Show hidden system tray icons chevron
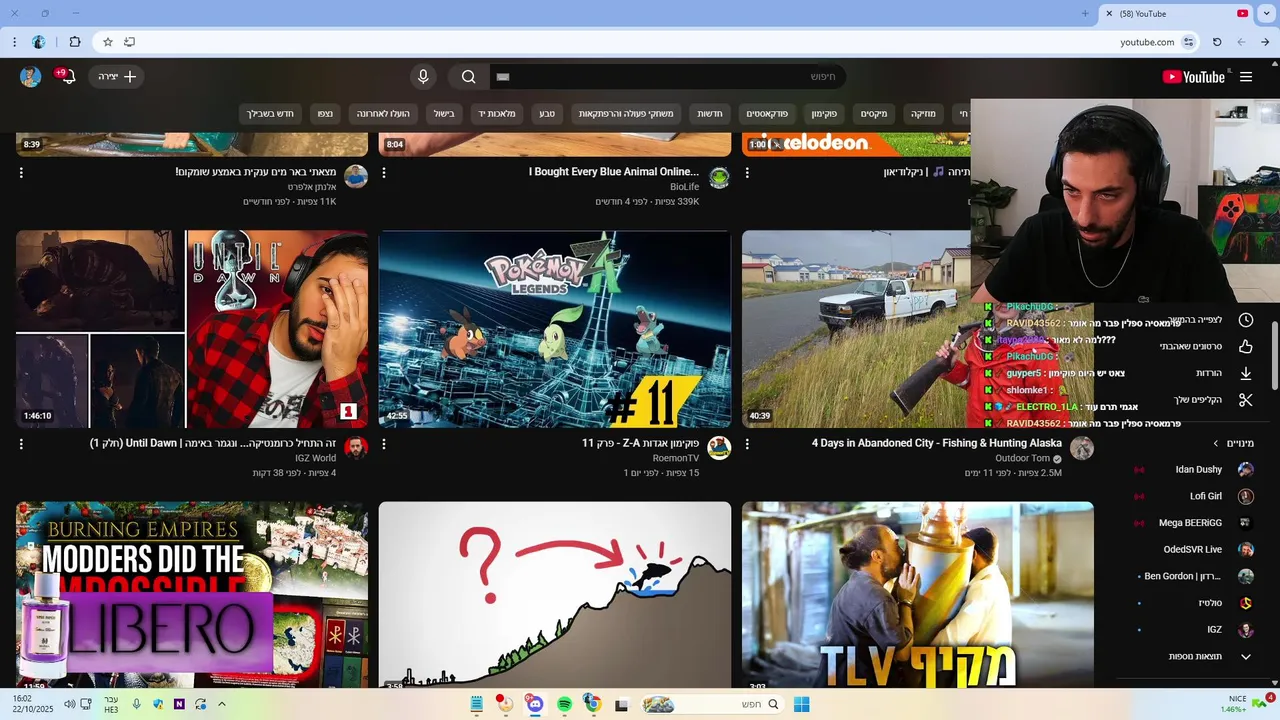Viewport: 1280px width, 720px height. (221, 704)
